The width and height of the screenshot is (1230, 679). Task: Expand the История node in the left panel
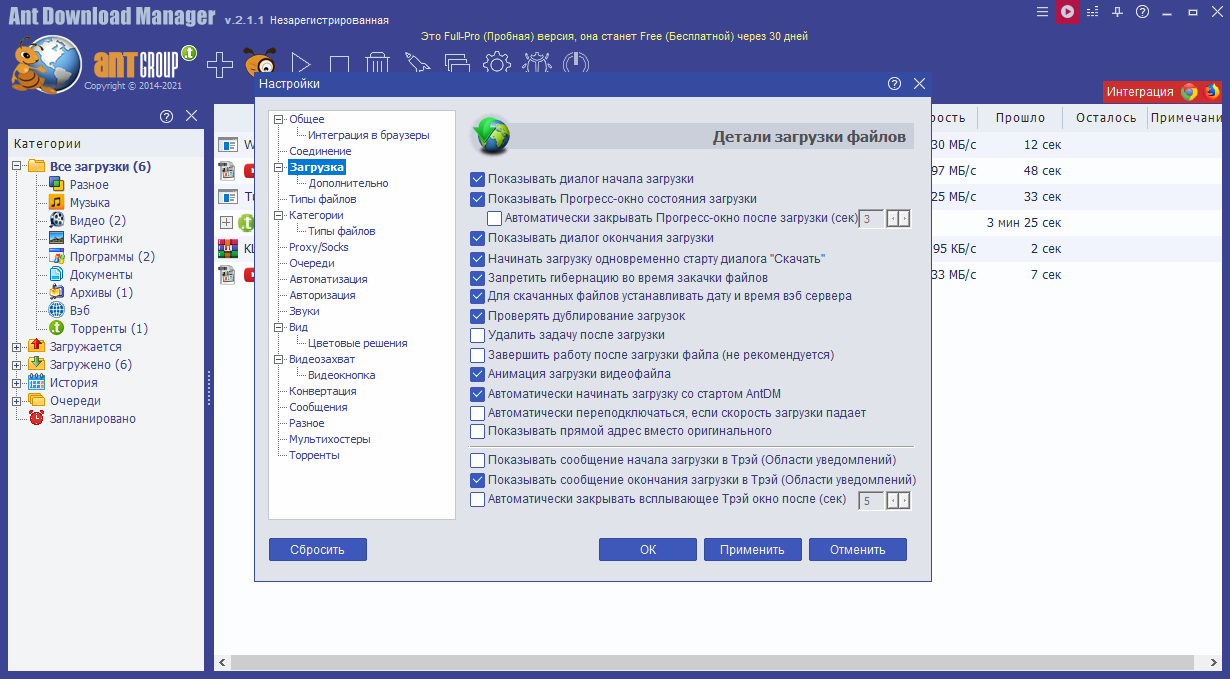point(17,383)
